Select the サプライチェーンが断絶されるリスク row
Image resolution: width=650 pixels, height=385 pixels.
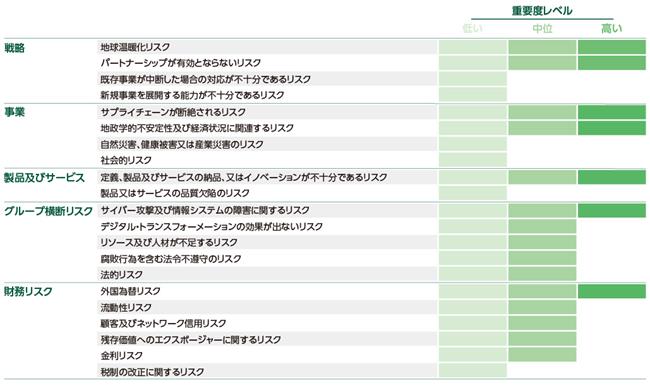coord(267,112)
